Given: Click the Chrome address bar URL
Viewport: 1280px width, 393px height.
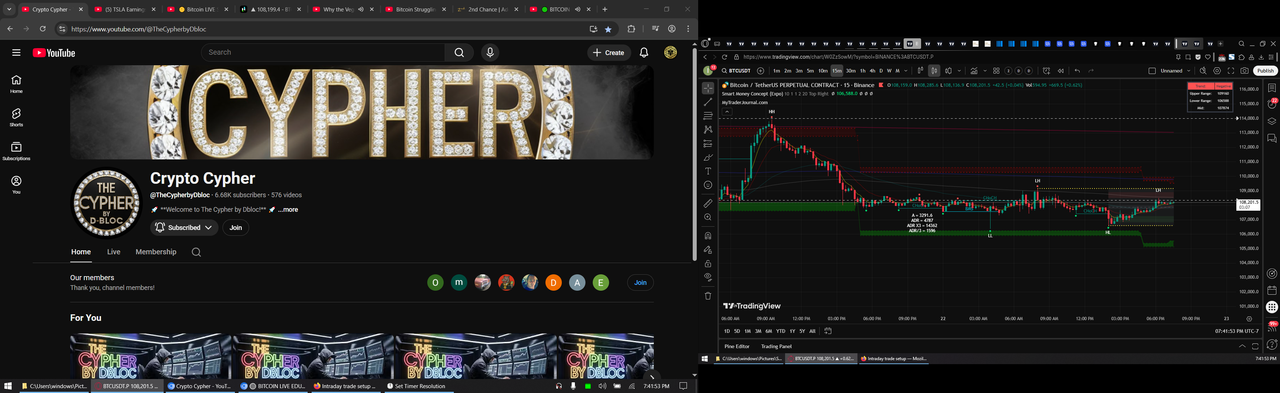Looking at the screenshot, I should [140, 29].
